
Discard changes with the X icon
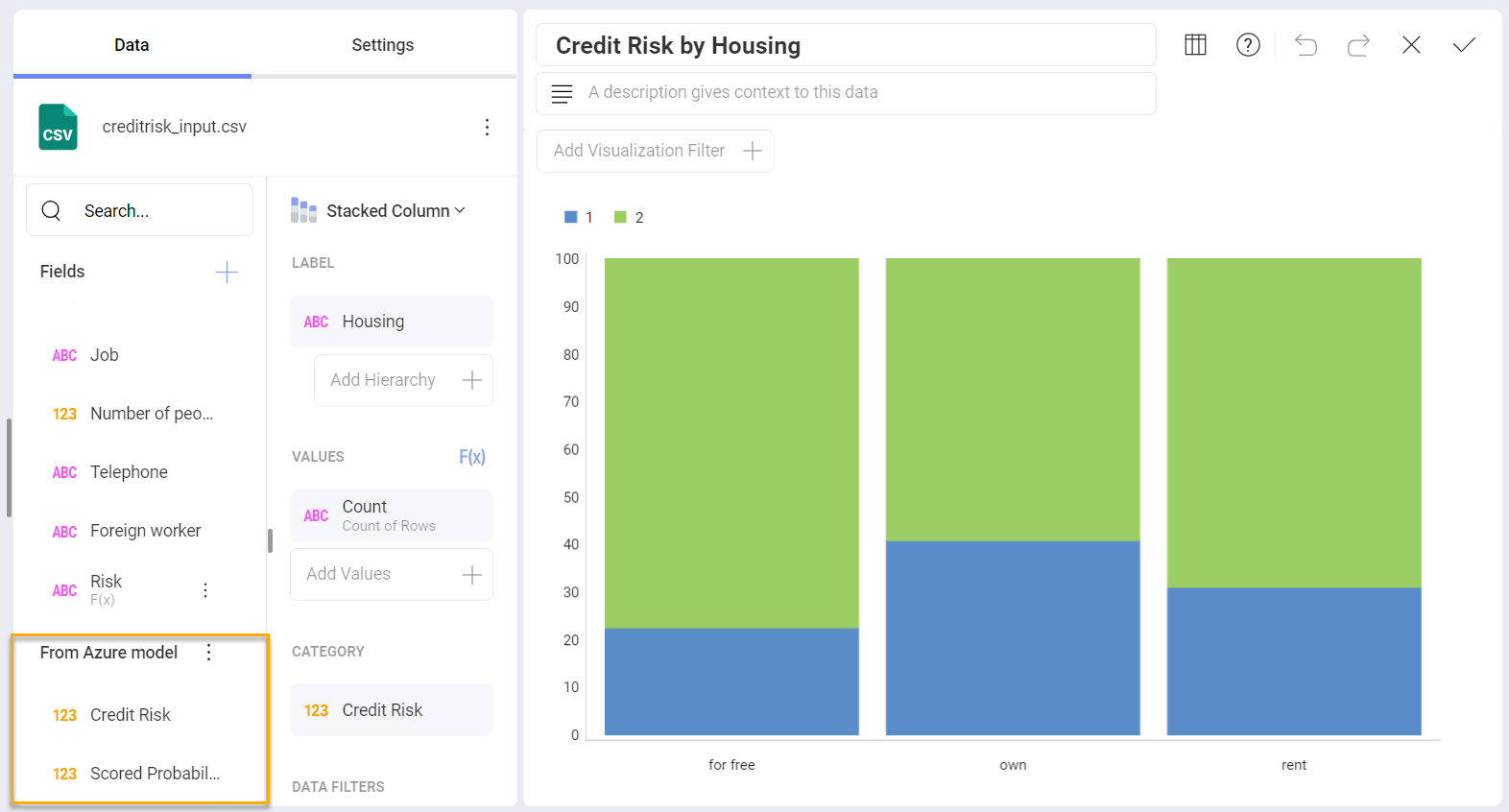[x=1411, y=45]
